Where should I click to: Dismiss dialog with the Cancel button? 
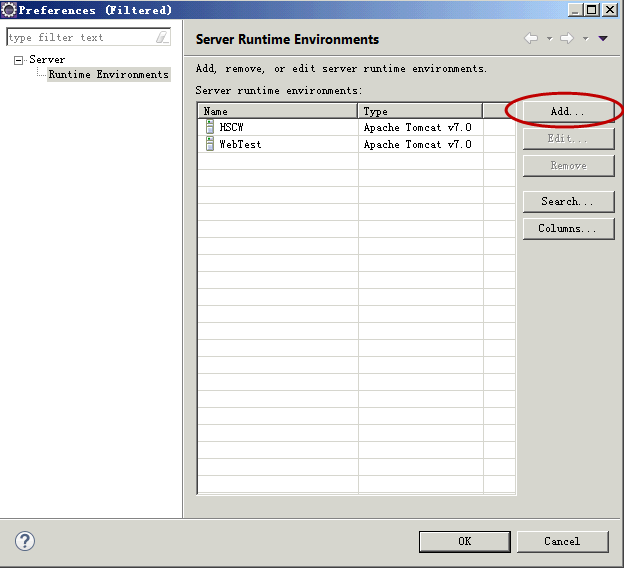[x=562, y=541]
